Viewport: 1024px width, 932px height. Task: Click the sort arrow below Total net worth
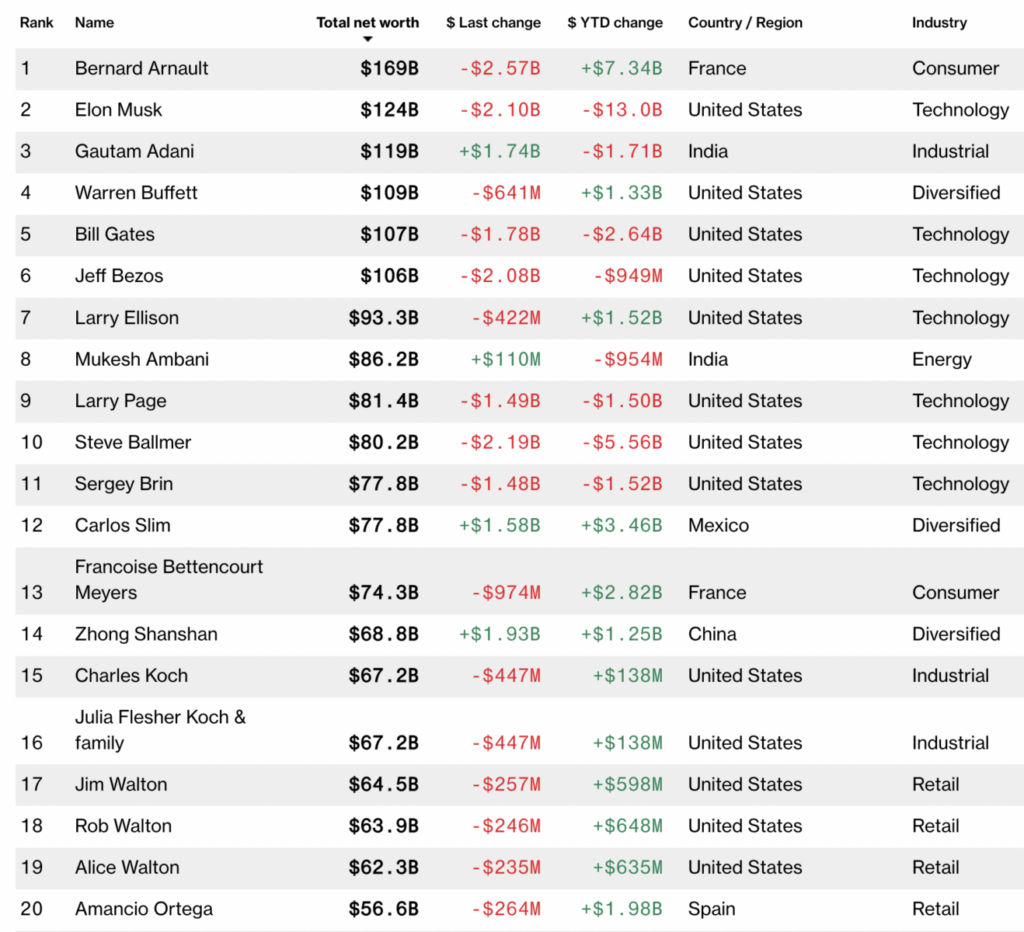point(368,39)
